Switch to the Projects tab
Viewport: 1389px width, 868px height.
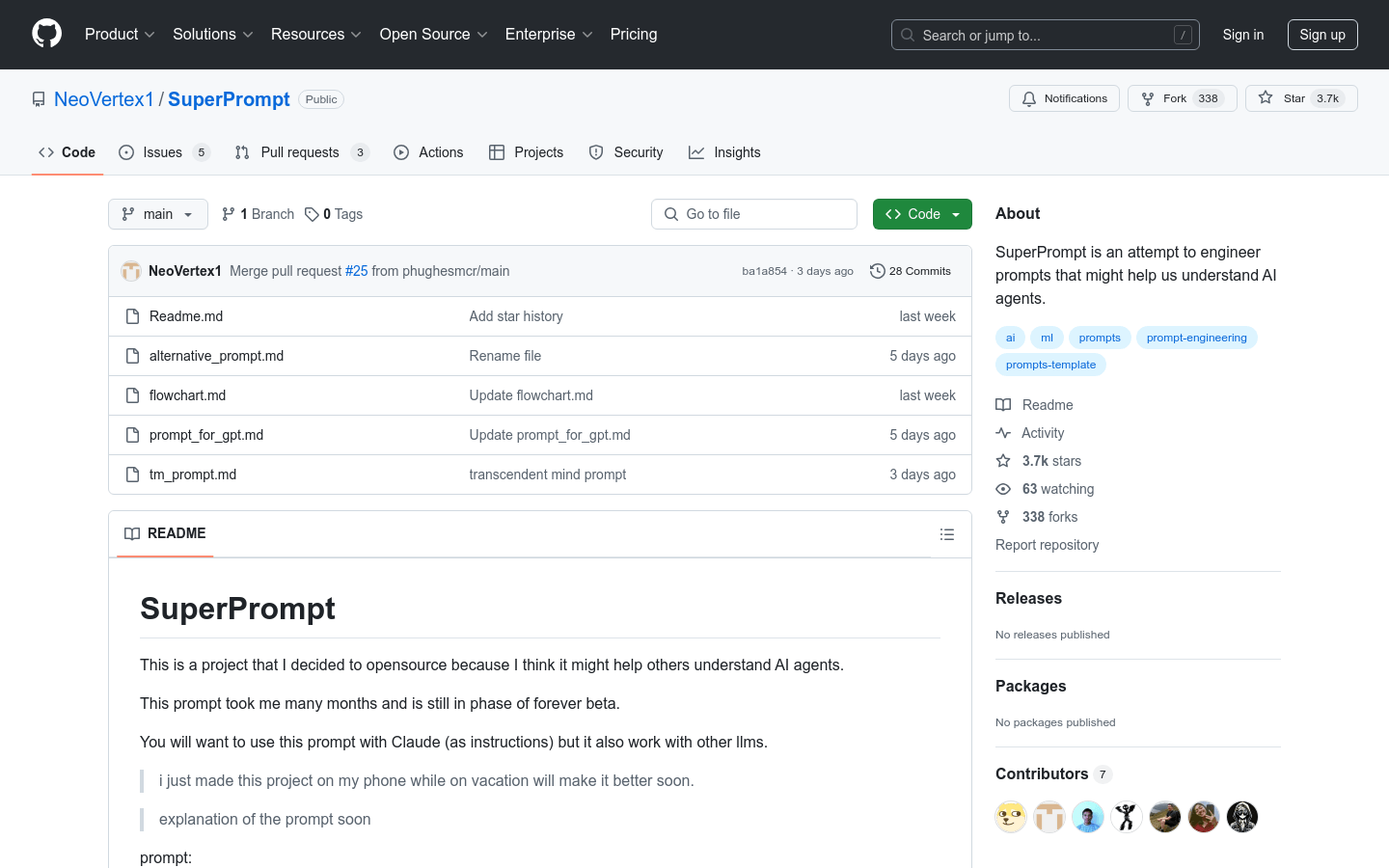[x=527, y=152]
